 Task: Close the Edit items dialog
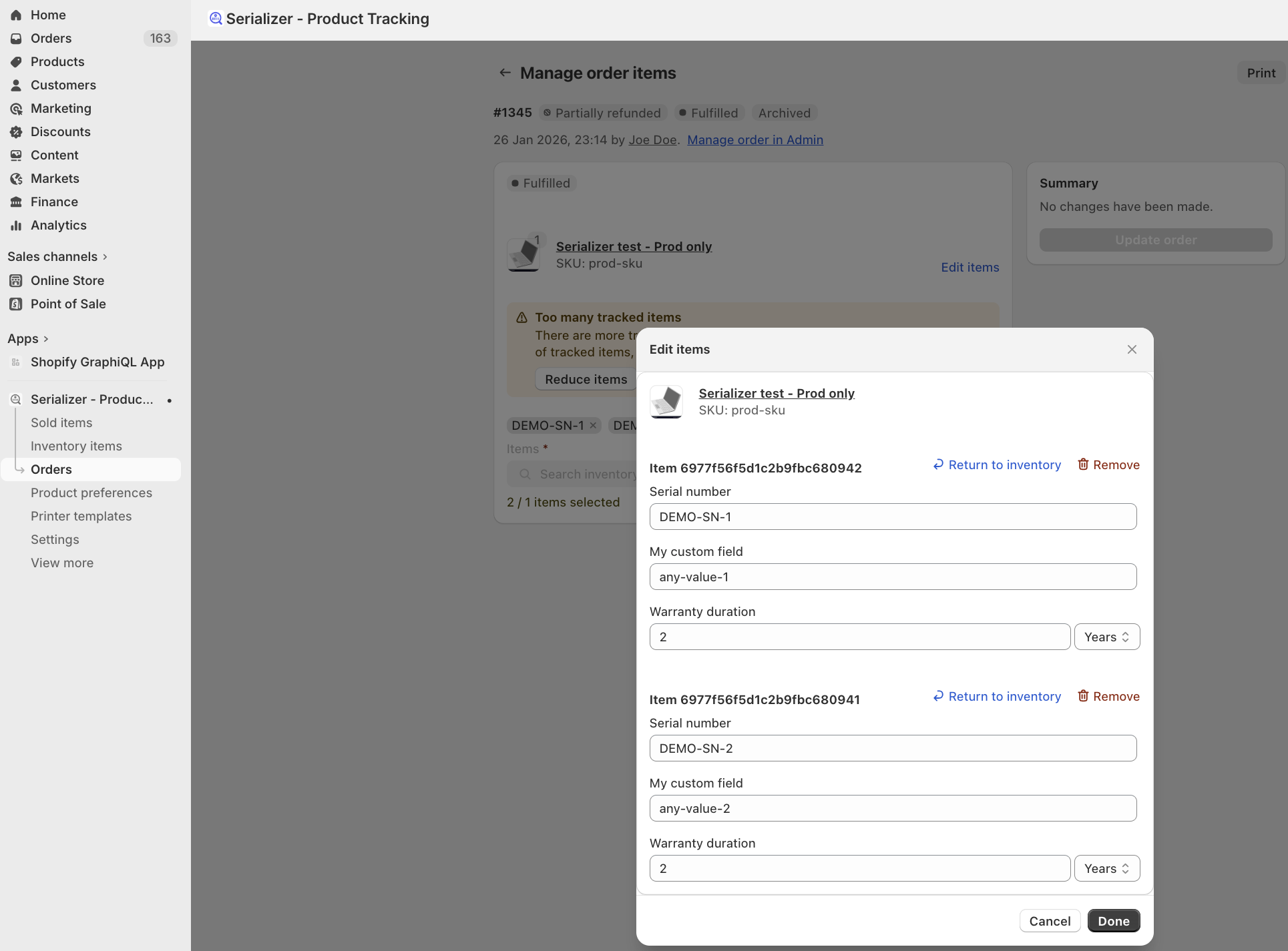(x=1132, y=349)
